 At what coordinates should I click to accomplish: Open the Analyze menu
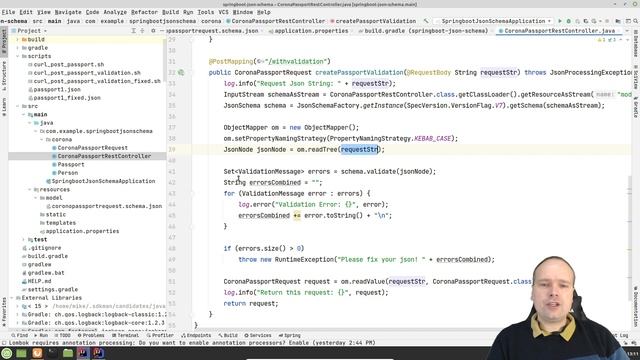(115, 12)
